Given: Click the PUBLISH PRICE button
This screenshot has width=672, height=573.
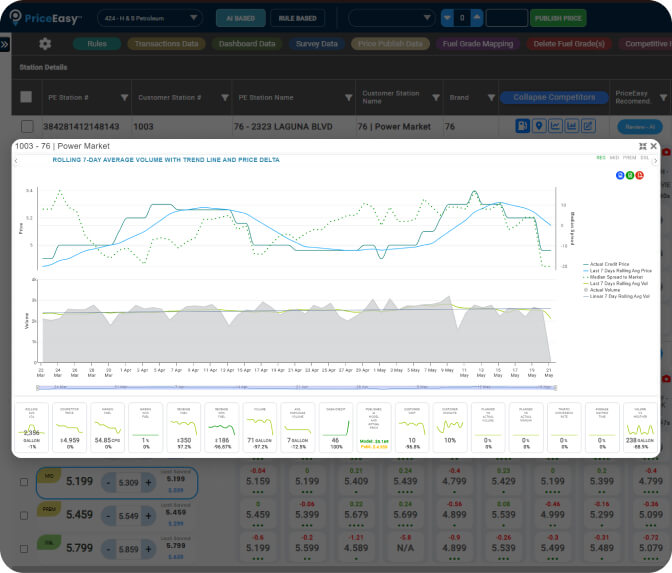Looking at the screenshot, I should coord(558,18).
